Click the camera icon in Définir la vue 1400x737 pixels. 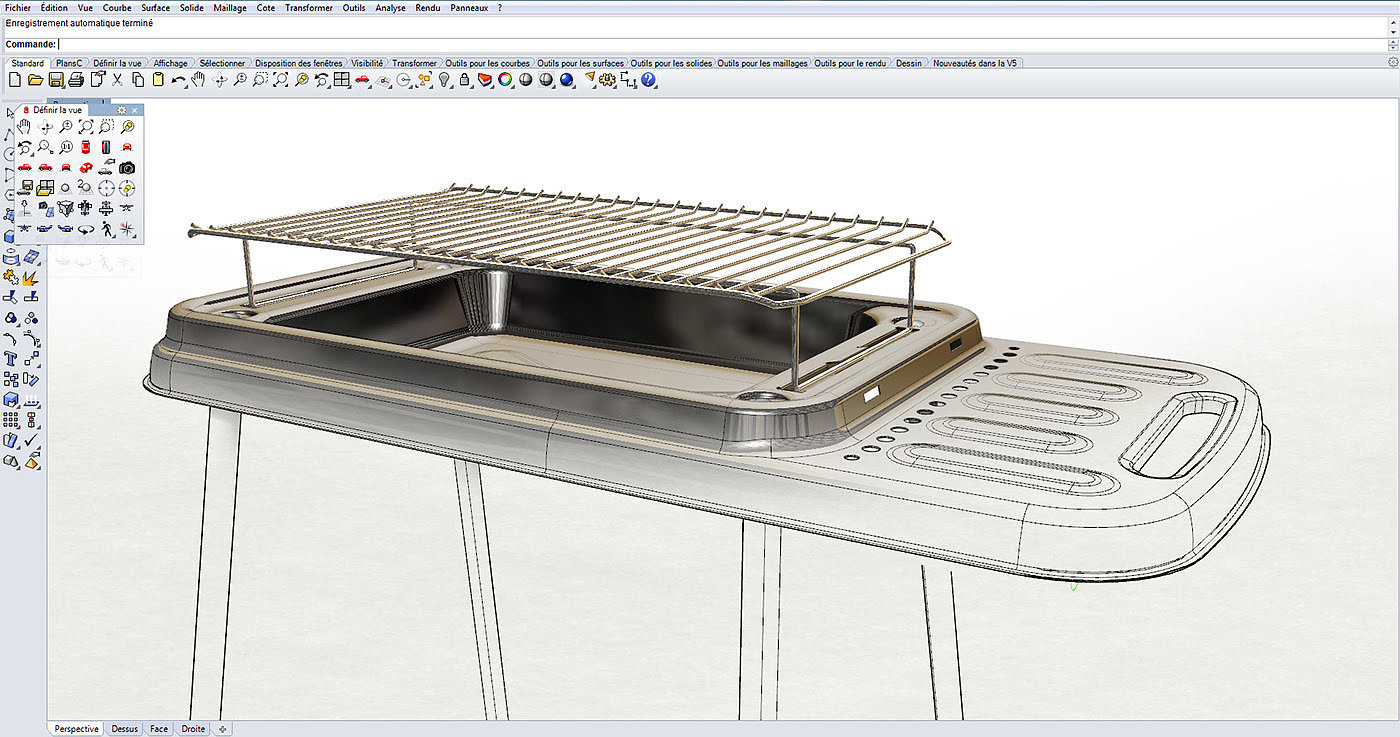(x=127, y=168)
